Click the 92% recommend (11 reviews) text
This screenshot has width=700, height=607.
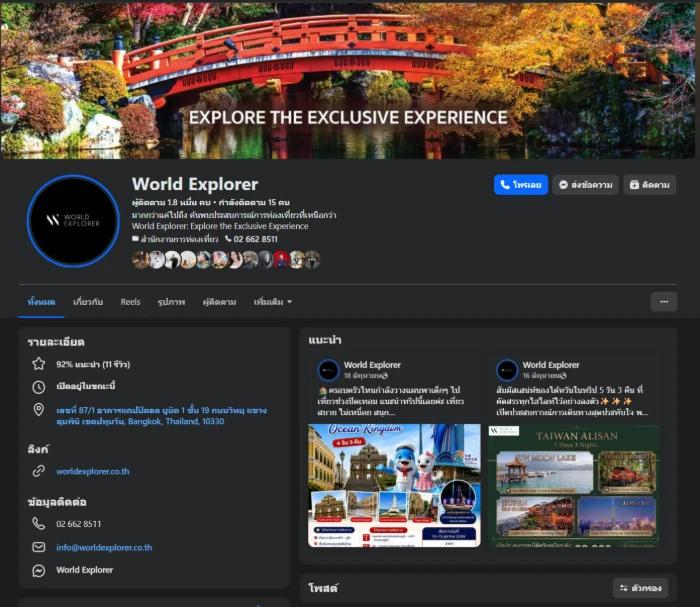tap(93, 364)
